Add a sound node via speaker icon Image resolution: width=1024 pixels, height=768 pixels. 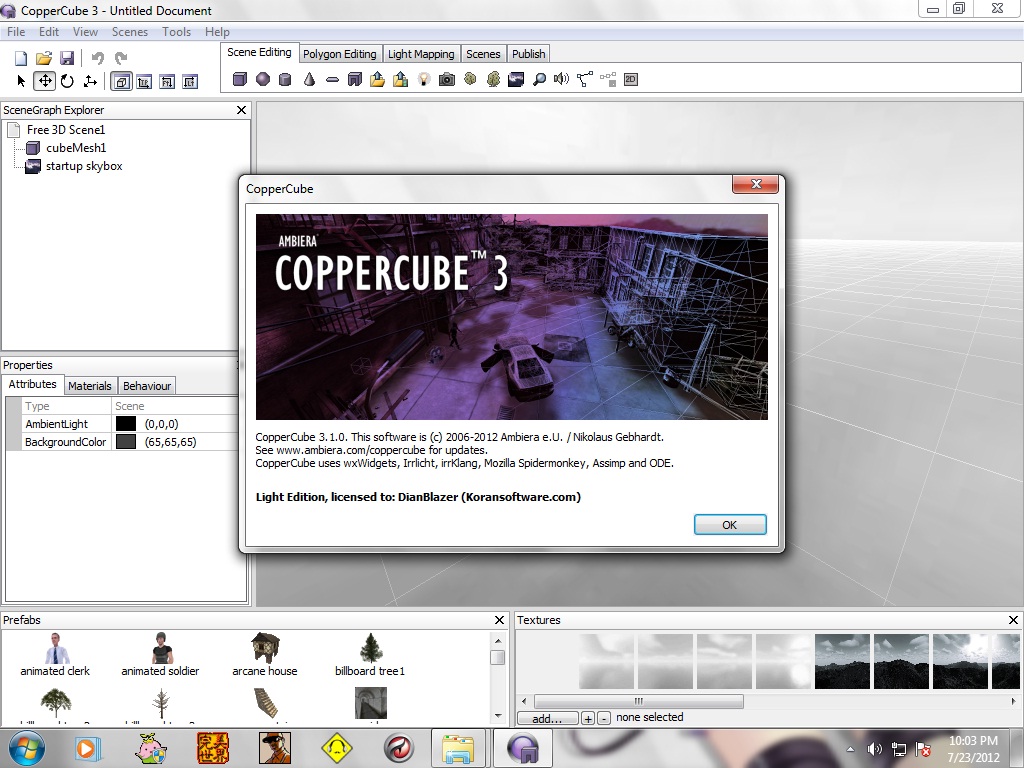(x=562, y=80)
